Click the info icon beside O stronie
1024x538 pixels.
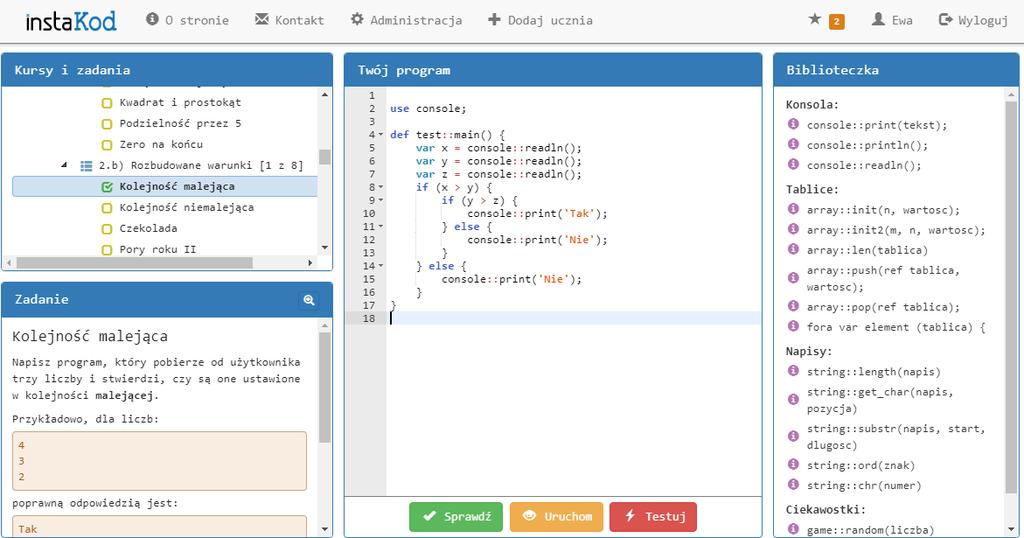click(152, 19)
